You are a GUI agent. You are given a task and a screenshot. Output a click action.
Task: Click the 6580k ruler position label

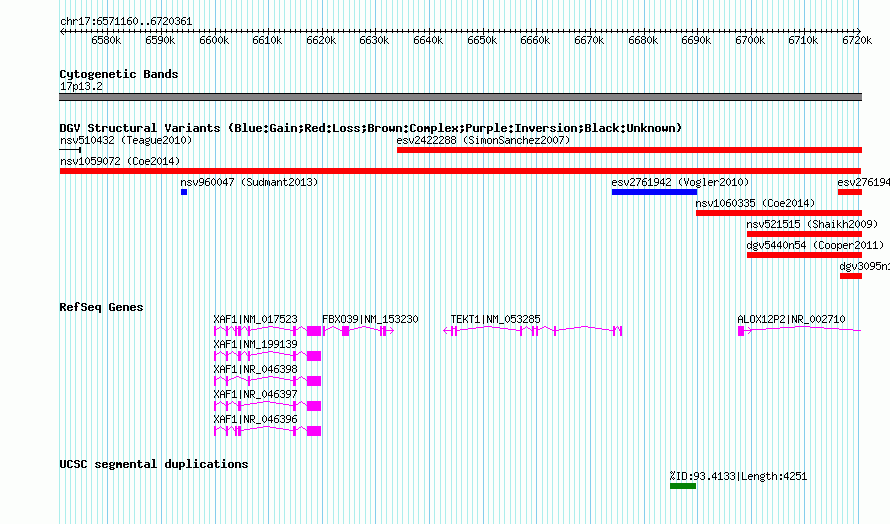click(x=106, y=41)
